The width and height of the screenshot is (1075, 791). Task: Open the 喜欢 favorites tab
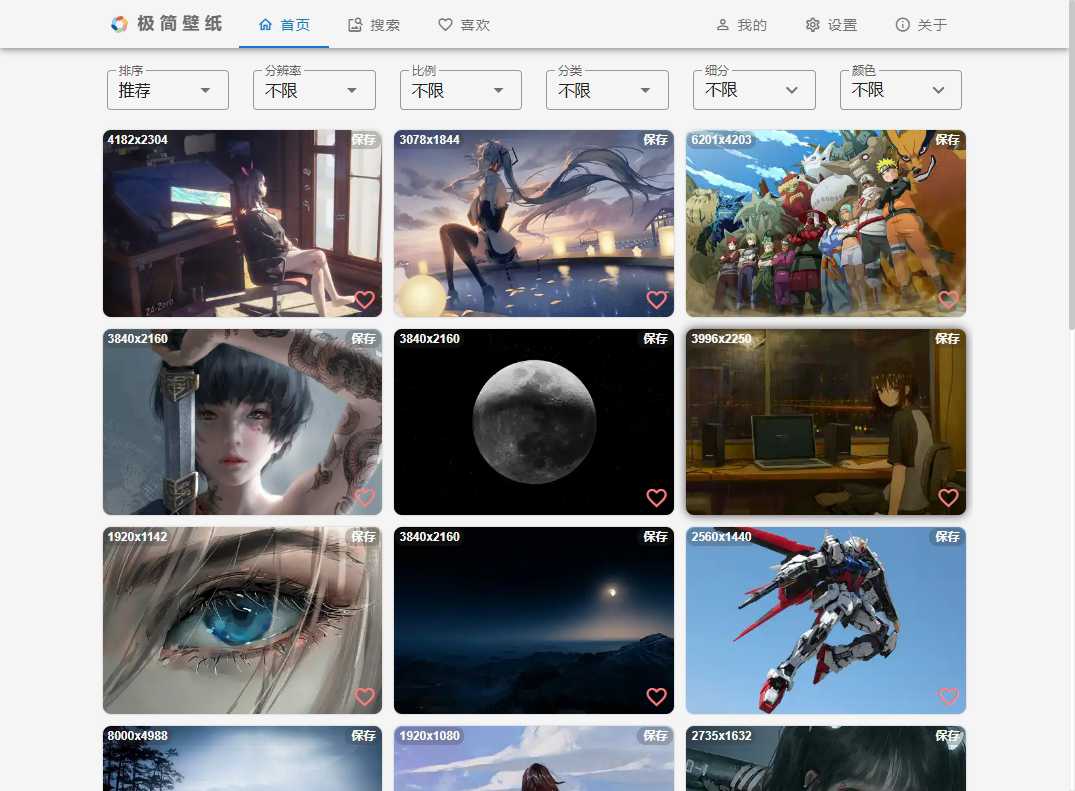tap(464, 25)
